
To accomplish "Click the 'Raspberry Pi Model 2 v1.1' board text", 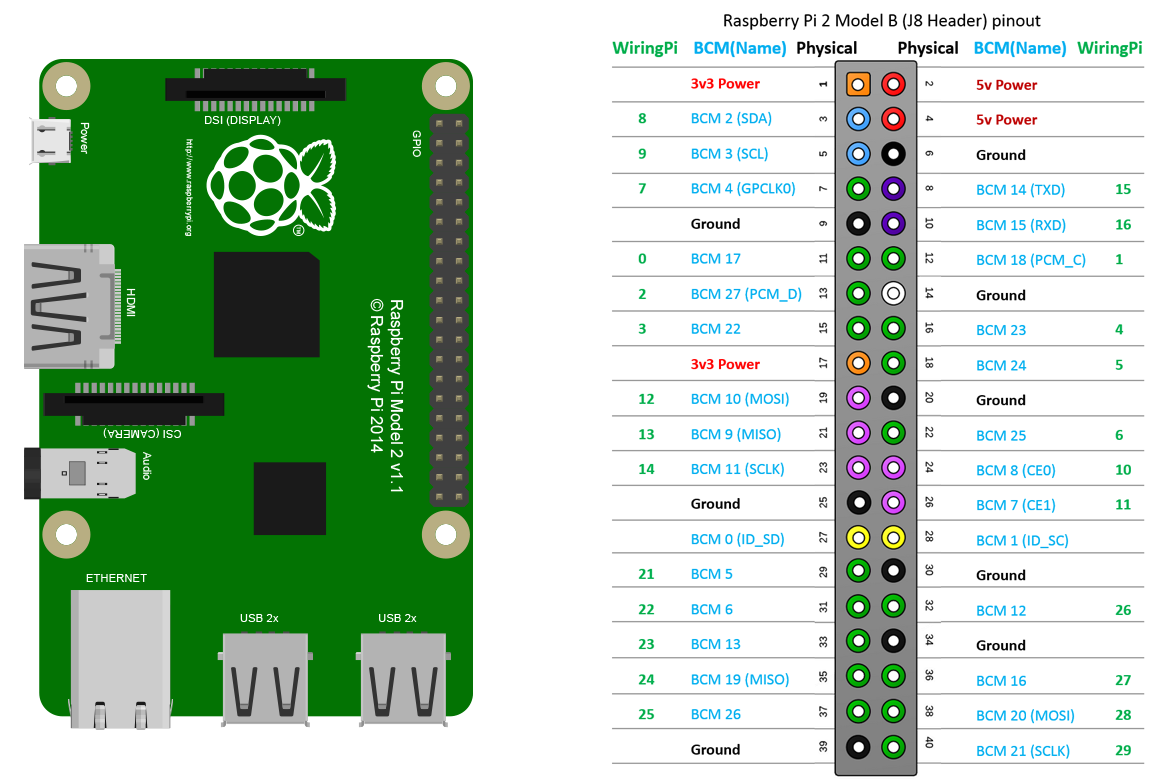I will (397, 395).
